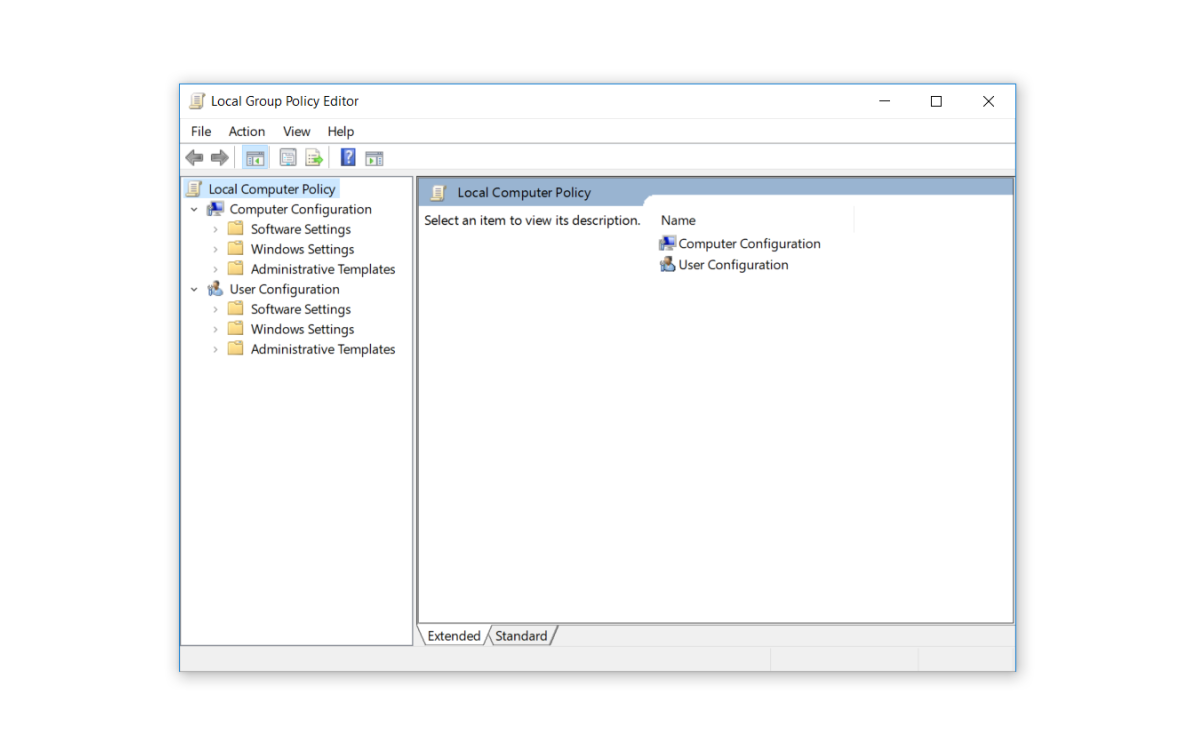The image size is (1200, 750).
Task: Maximize the Local Group Policy Editor window
Action: click(936, 101)
